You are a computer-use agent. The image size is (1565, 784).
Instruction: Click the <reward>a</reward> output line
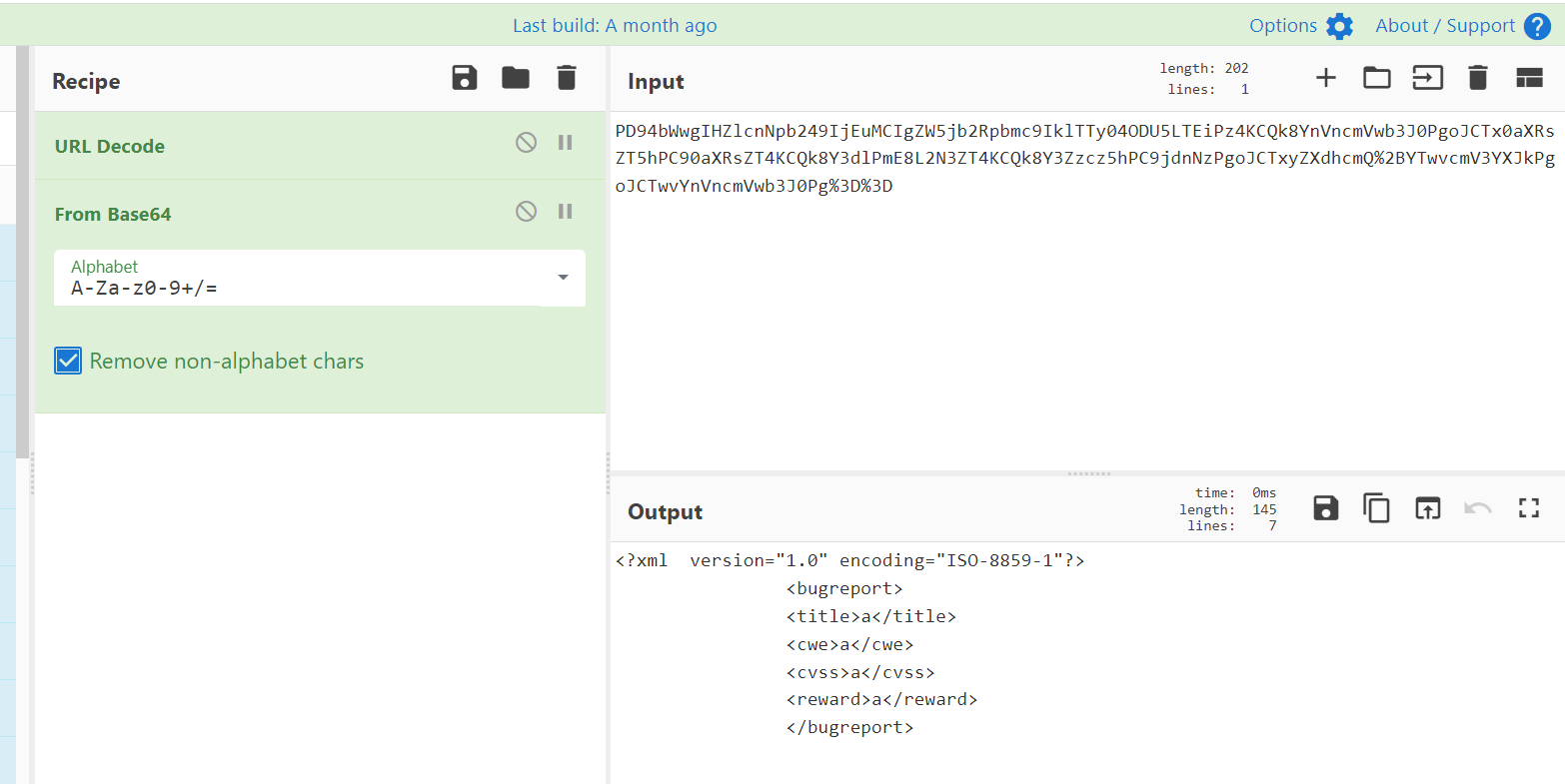tap(881, 700)
